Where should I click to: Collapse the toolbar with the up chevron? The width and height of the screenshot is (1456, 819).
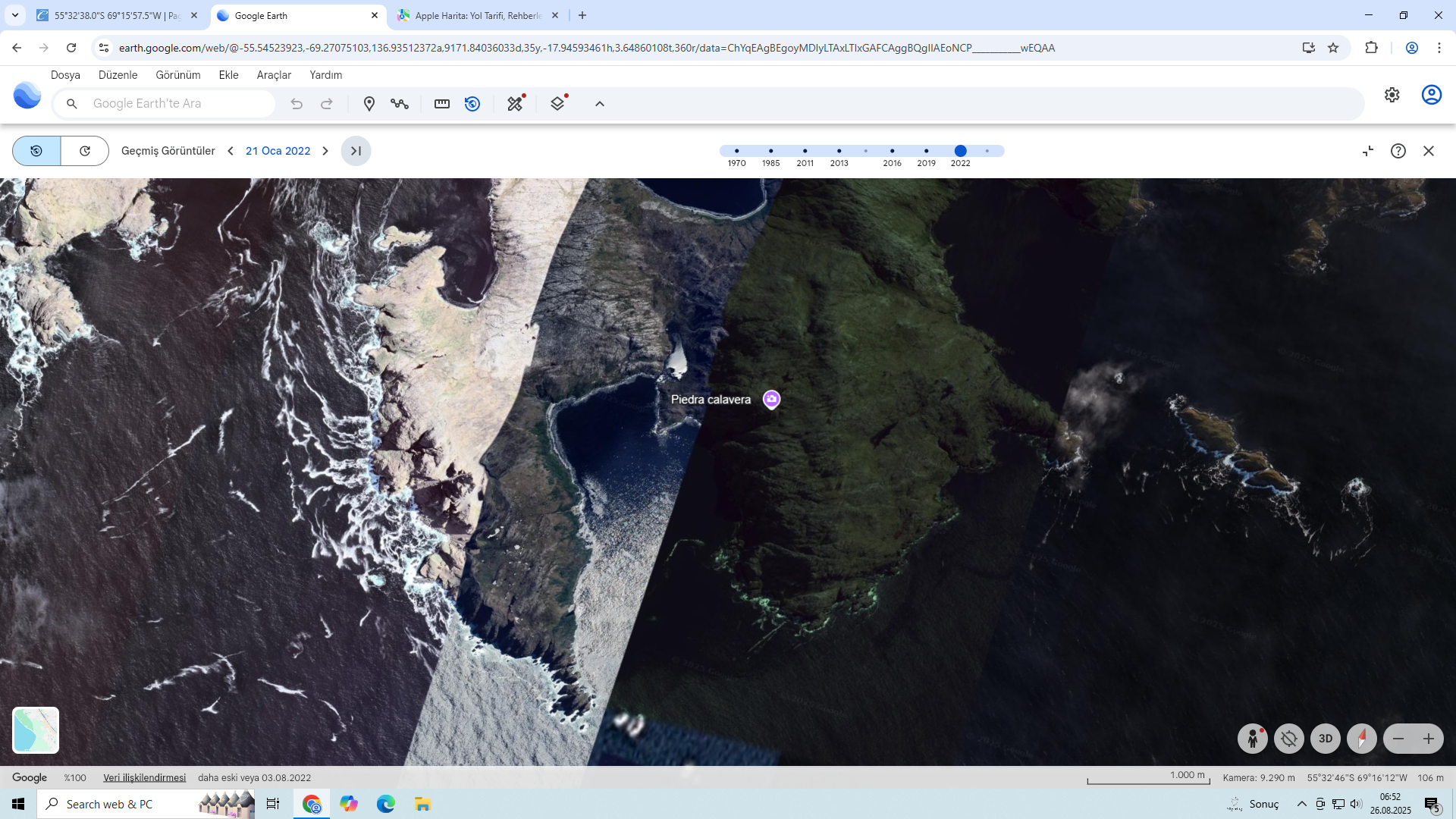coord(599,104)
